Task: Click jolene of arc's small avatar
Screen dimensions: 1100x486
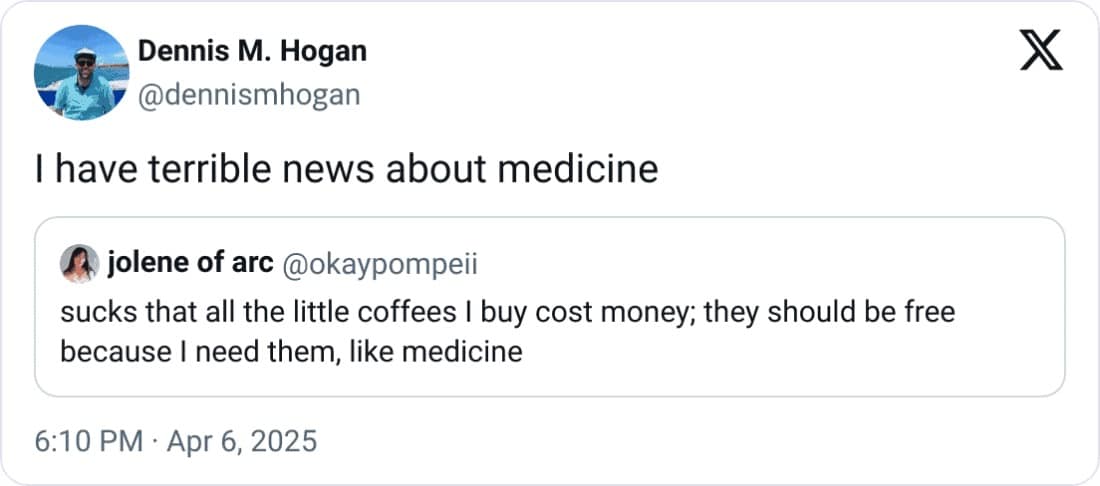Action: (x=79, y=264)
